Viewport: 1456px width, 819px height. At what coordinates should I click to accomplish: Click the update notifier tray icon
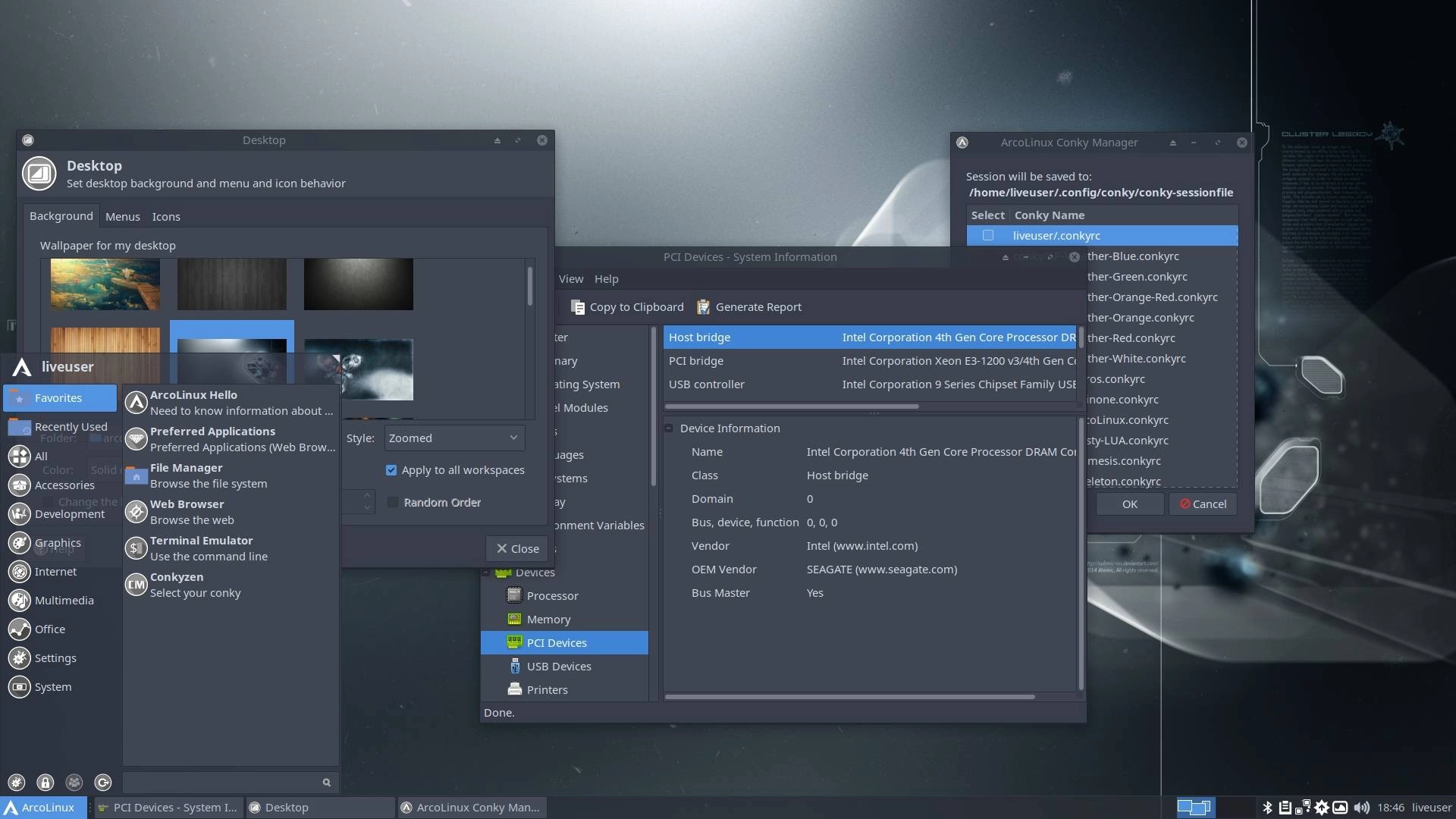click(x=1322, y=808)
